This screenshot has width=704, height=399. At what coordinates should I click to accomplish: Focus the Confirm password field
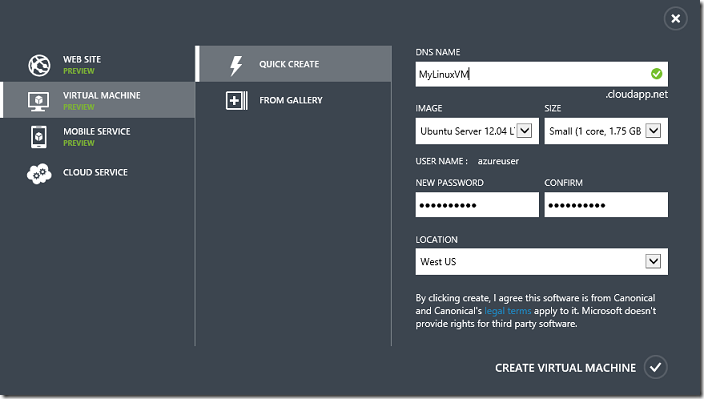[x=606, y=205]
